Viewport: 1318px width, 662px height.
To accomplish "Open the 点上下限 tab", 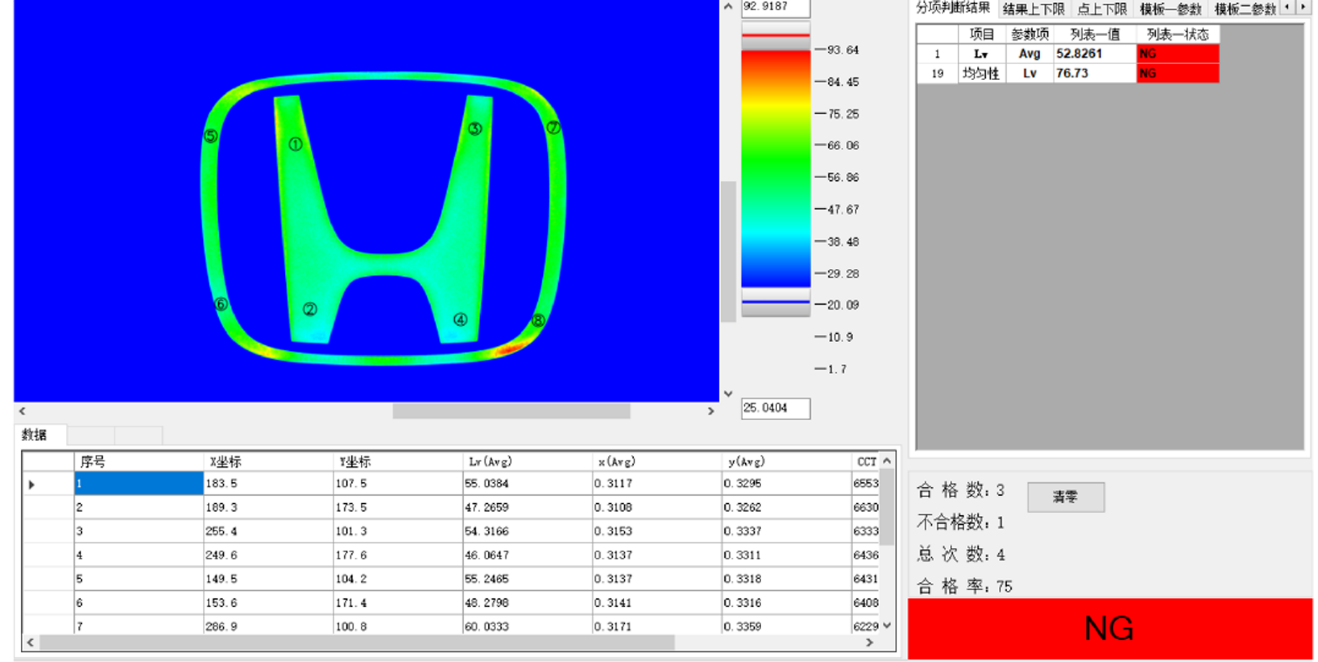I will pos(1101,9).
